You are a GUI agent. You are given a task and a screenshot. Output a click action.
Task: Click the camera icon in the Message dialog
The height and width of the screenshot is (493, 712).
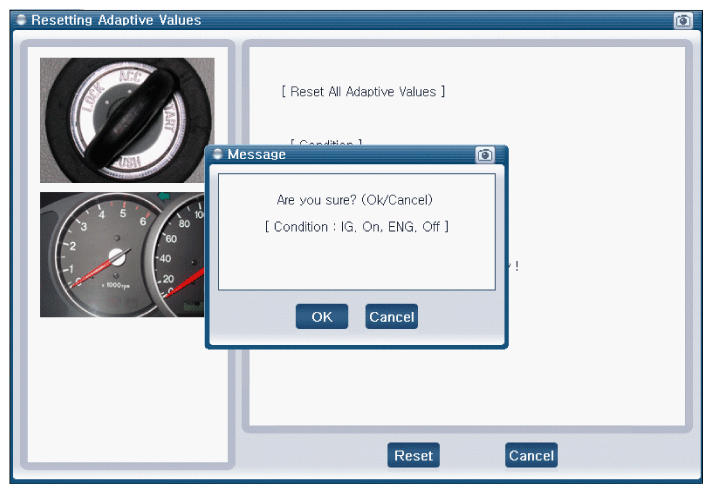point(485,155)
